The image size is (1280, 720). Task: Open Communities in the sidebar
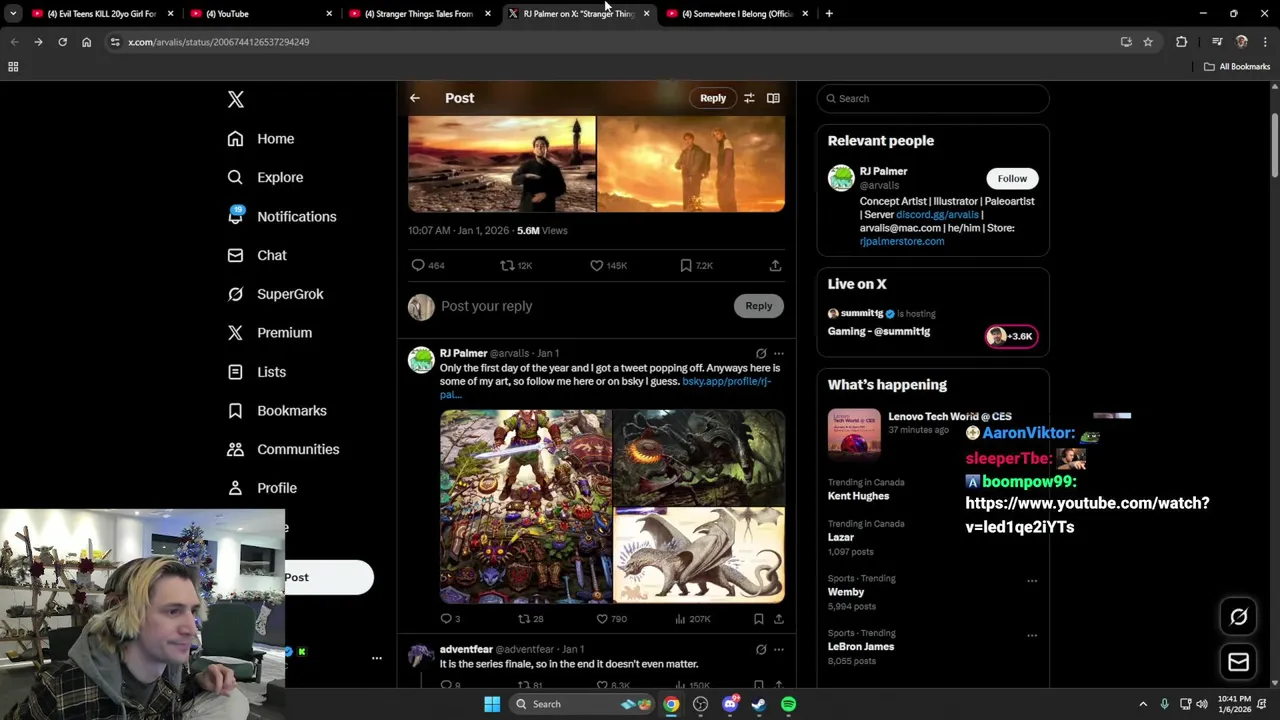(x=283, y=449)
